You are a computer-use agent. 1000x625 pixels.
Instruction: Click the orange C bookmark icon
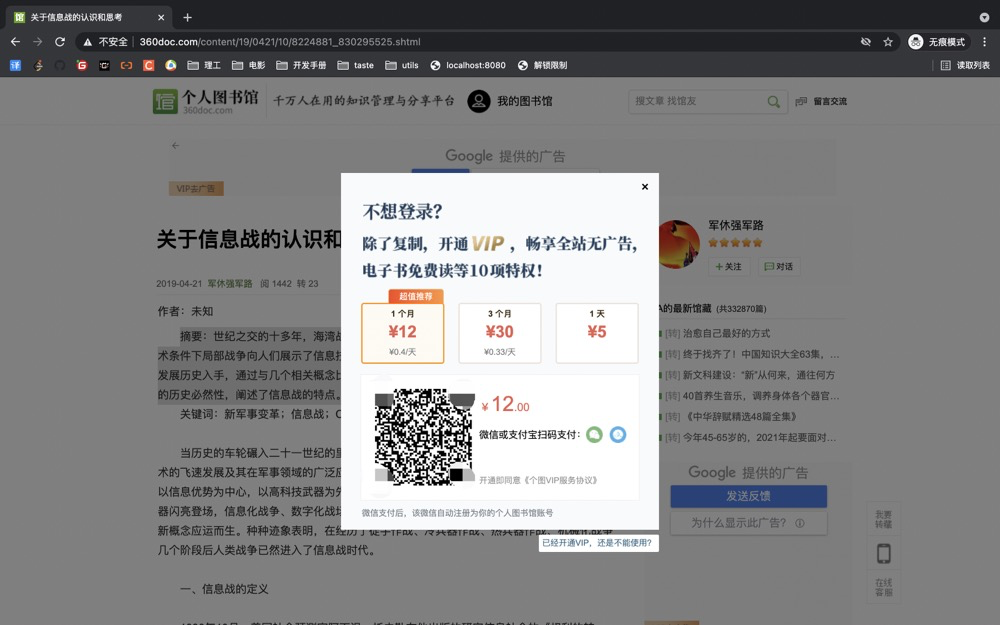[149, 65]
